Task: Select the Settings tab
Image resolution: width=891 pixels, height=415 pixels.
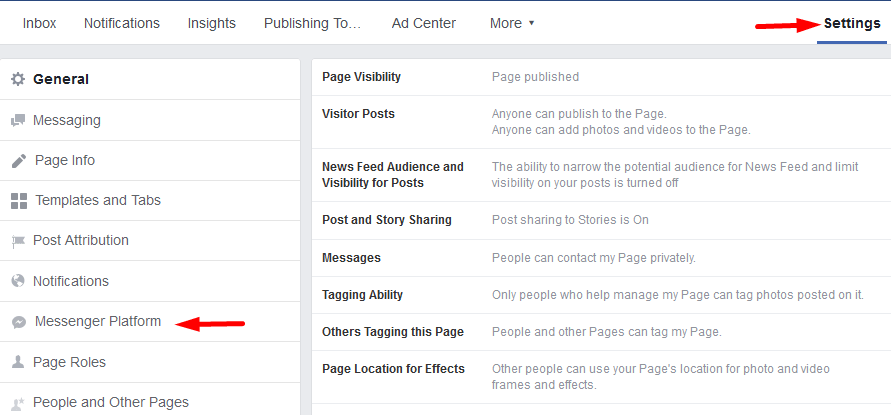Action: point(852,23)
